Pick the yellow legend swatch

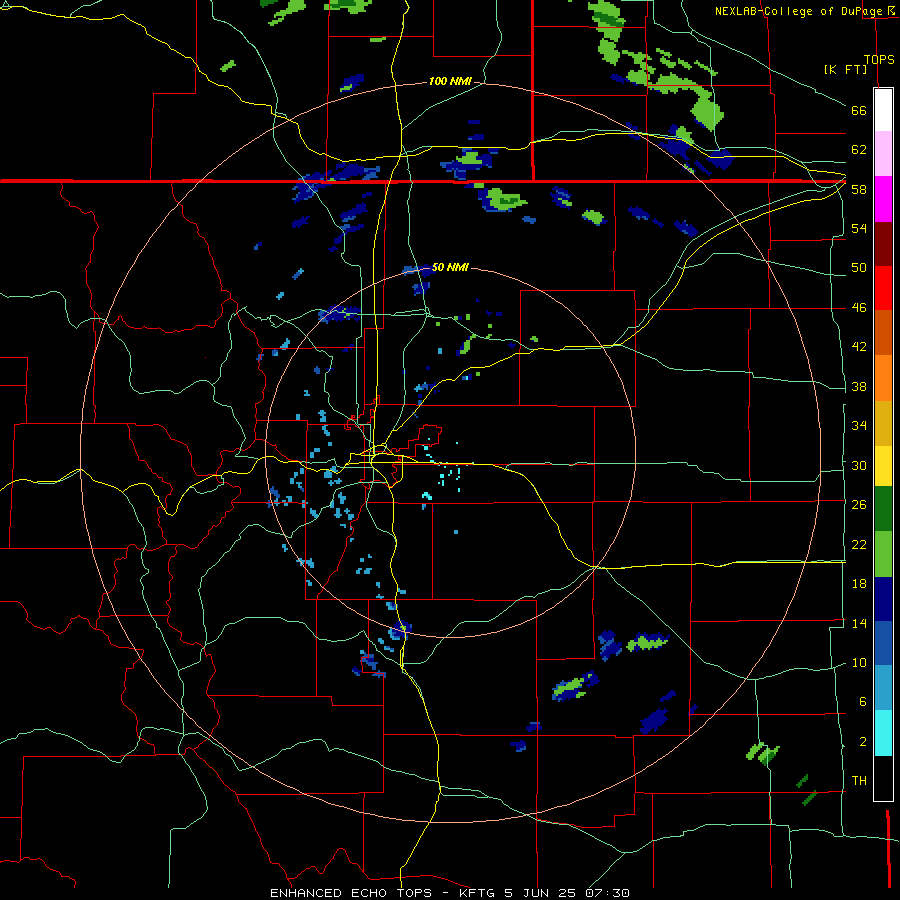[883, 466]
